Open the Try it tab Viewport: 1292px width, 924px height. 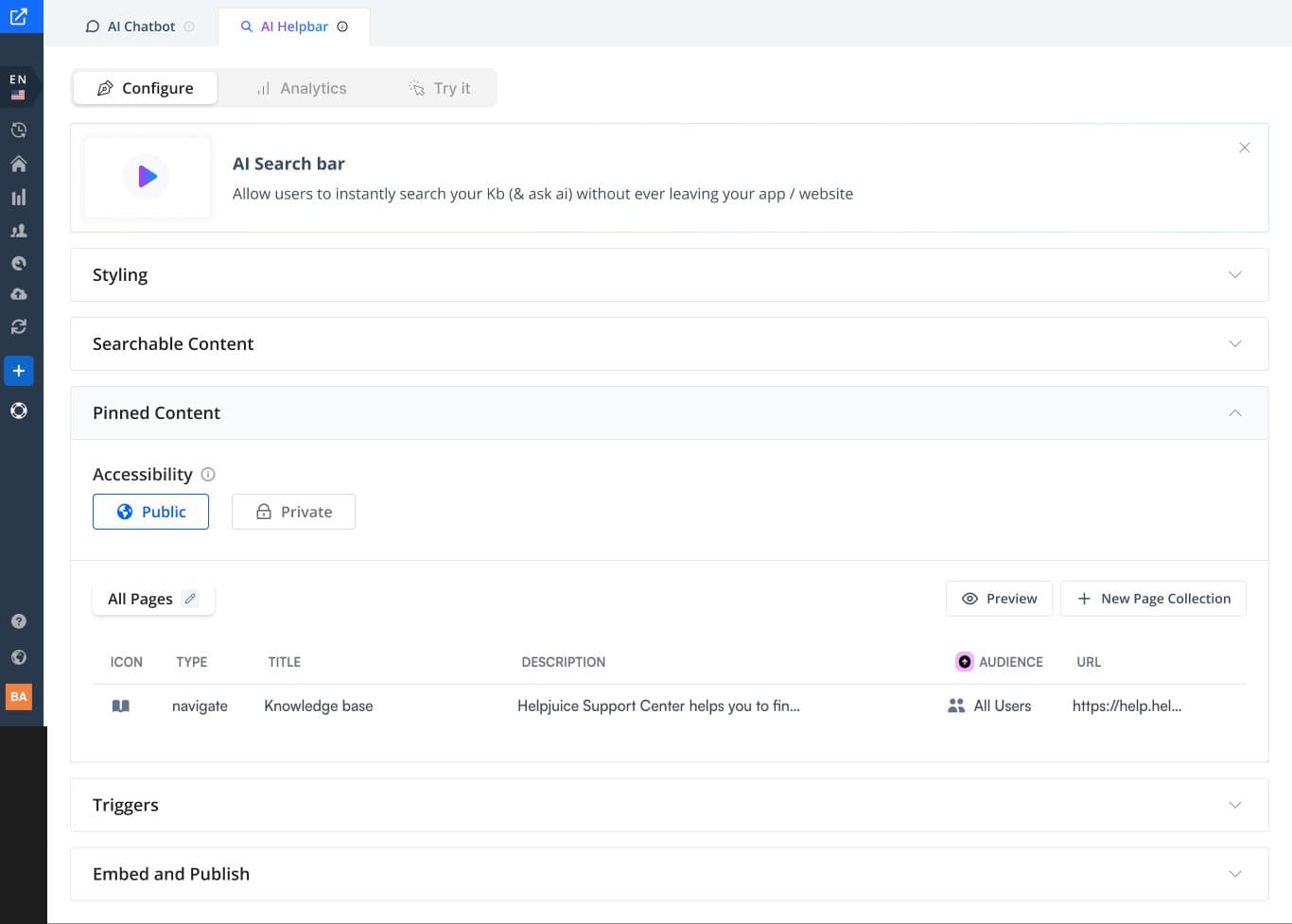coord(439,88)
